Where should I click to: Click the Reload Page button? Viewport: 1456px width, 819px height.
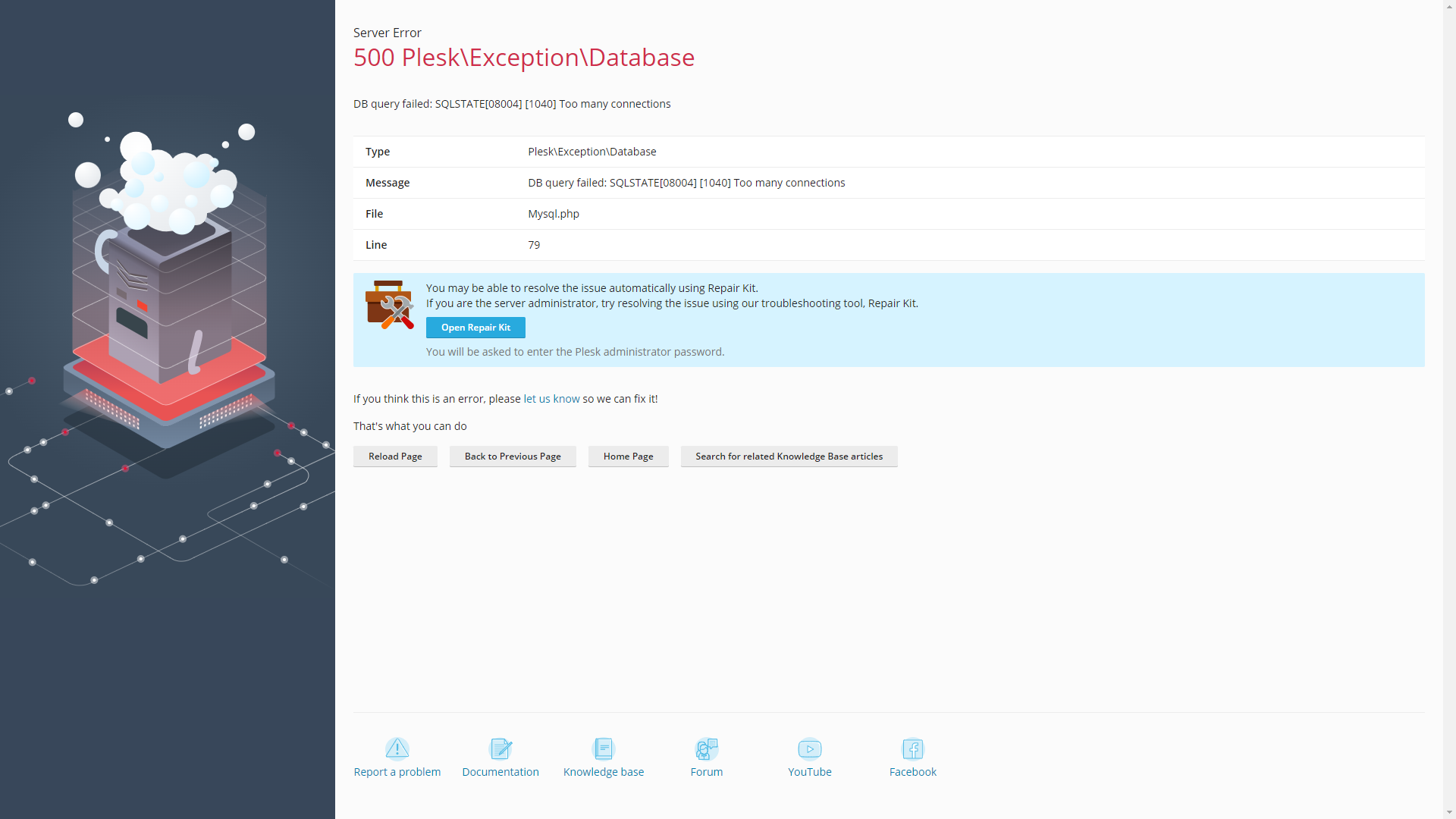[395, 457]
